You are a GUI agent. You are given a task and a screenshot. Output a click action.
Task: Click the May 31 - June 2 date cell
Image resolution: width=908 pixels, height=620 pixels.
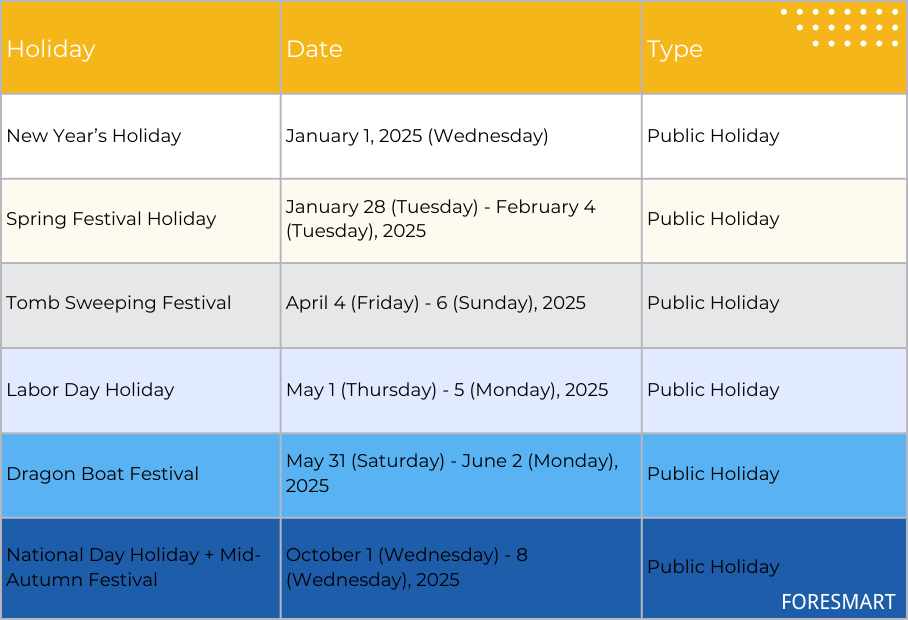click(x=461, y=475)
